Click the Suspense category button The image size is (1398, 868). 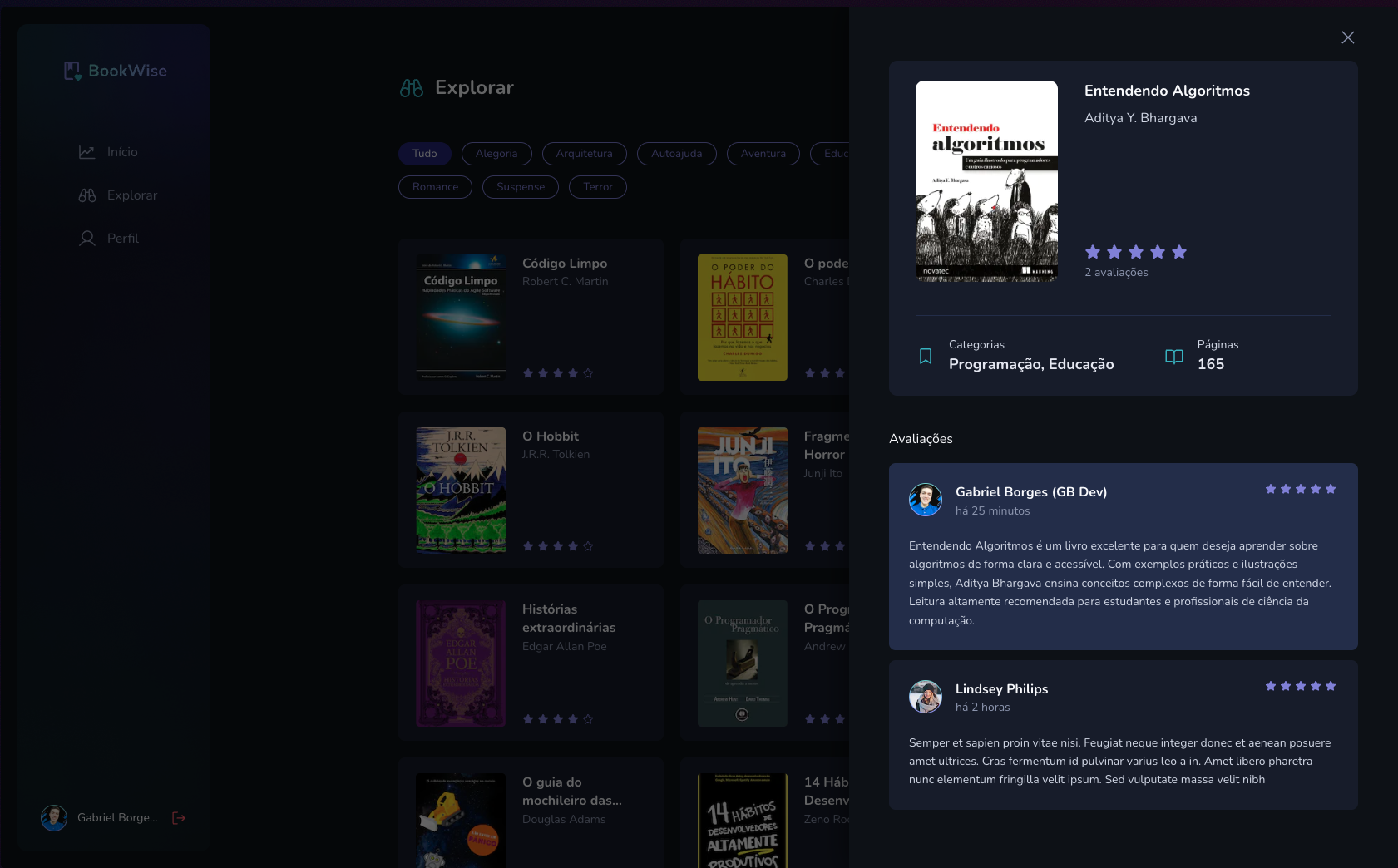520,187
